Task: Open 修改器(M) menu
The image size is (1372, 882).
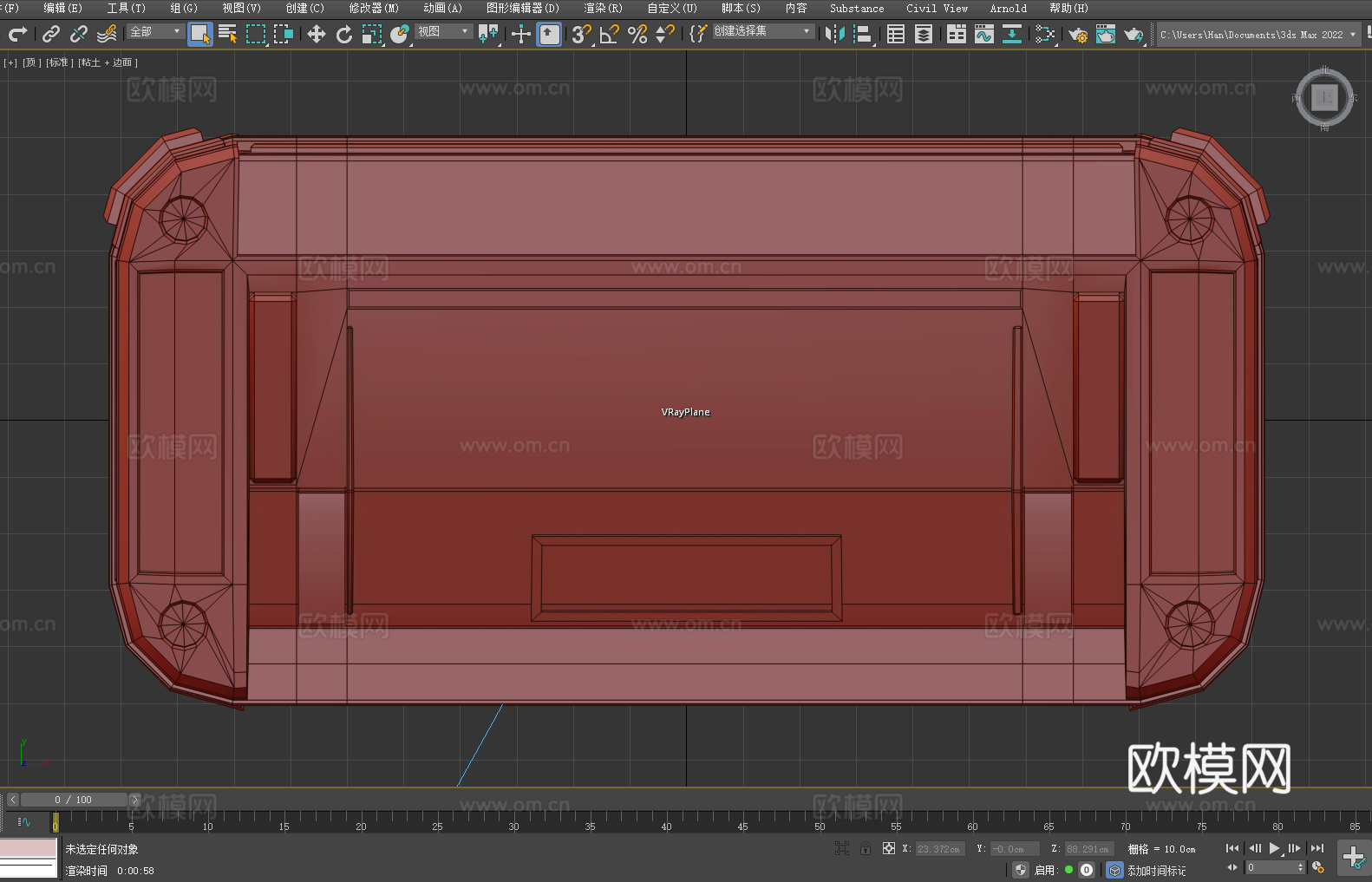Action: (x=374, y=8)
